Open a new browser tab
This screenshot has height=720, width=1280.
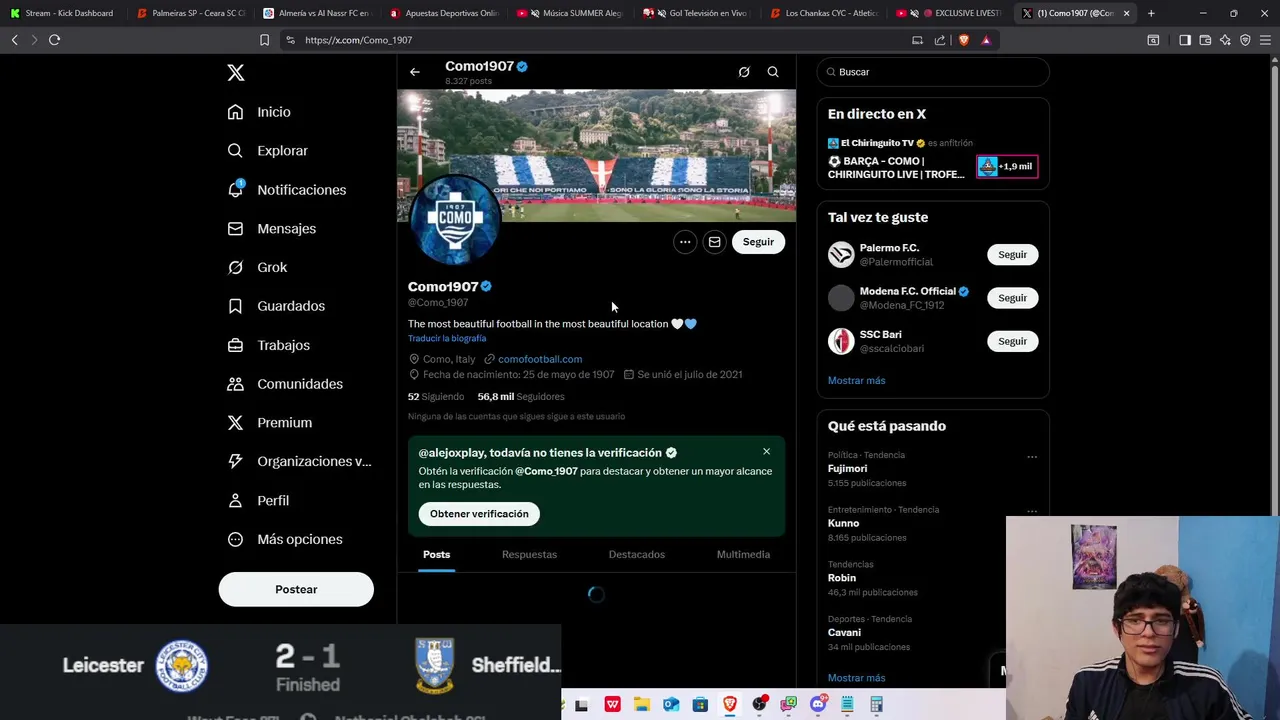[1151, 13]
